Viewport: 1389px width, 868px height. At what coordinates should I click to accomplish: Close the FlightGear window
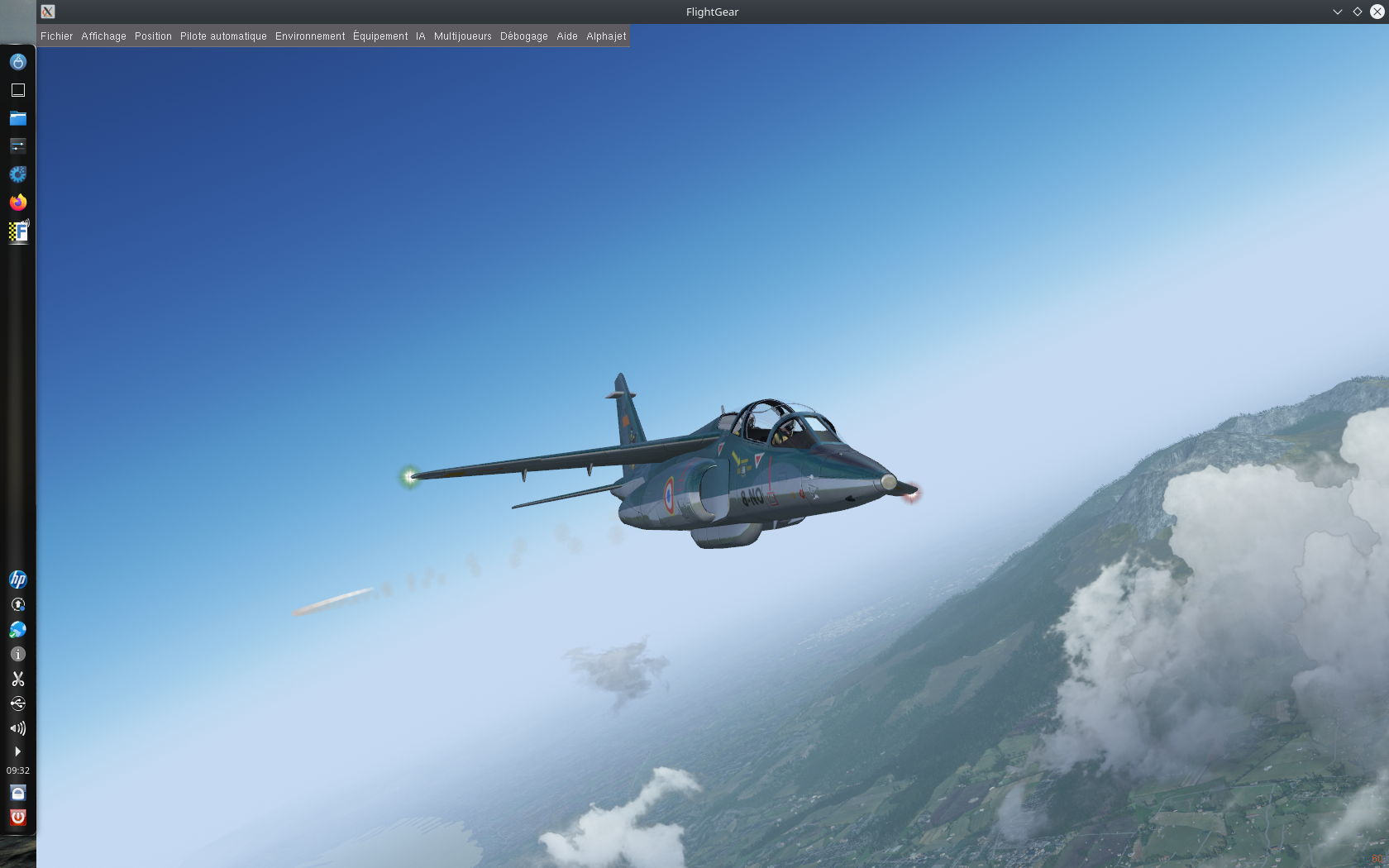tap(1377, 12)
